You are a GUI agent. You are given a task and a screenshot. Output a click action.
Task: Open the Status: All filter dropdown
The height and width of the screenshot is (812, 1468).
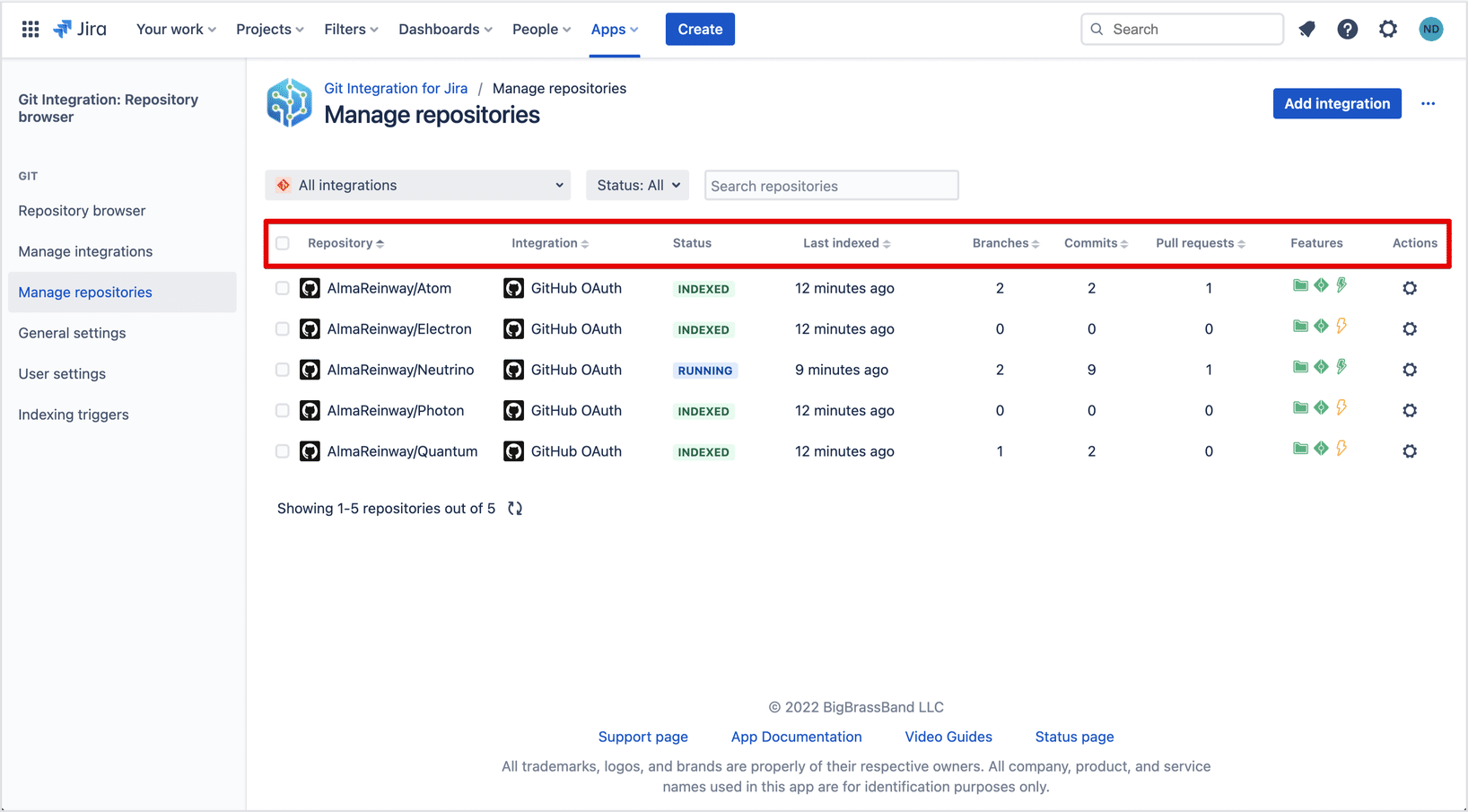click(x=637, y=186)
